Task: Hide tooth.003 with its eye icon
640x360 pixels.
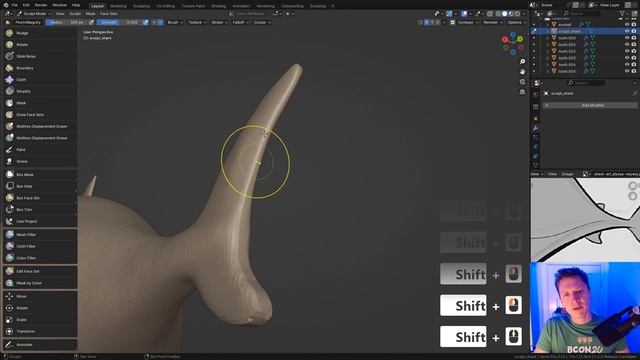Action: (627, 58)
